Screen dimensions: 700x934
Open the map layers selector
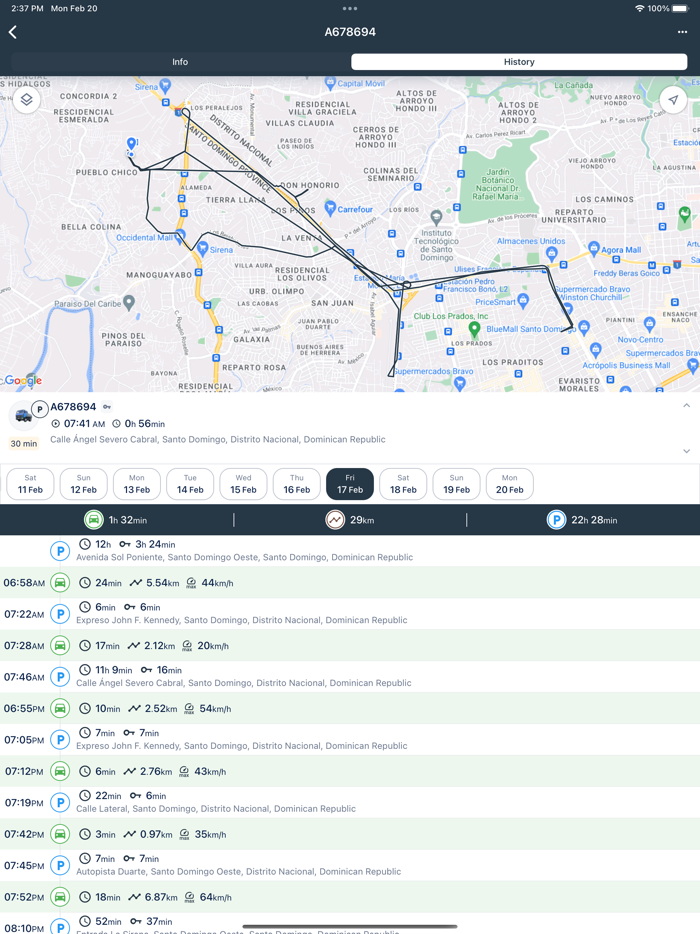(x=26, y=99)
